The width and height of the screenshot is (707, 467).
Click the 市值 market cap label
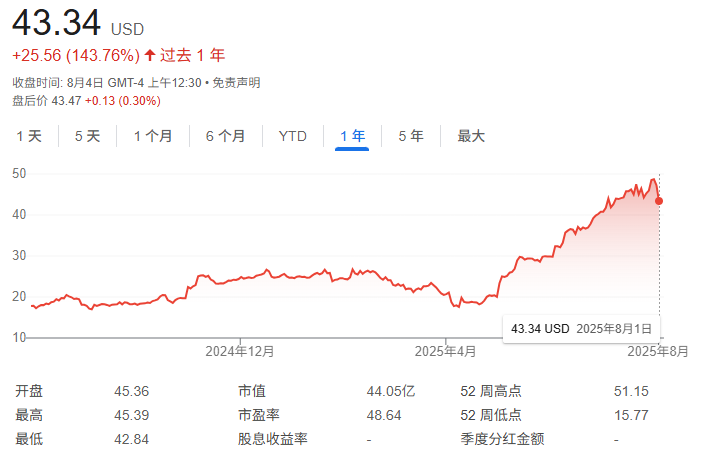[x=251, y=391]
